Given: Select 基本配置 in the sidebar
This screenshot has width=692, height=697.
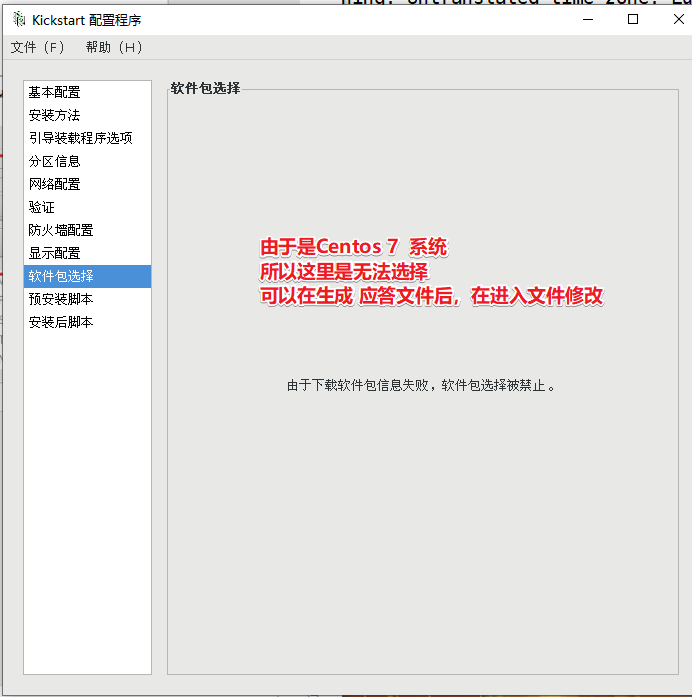Looking at the screenshot, I should click(87, 92).
